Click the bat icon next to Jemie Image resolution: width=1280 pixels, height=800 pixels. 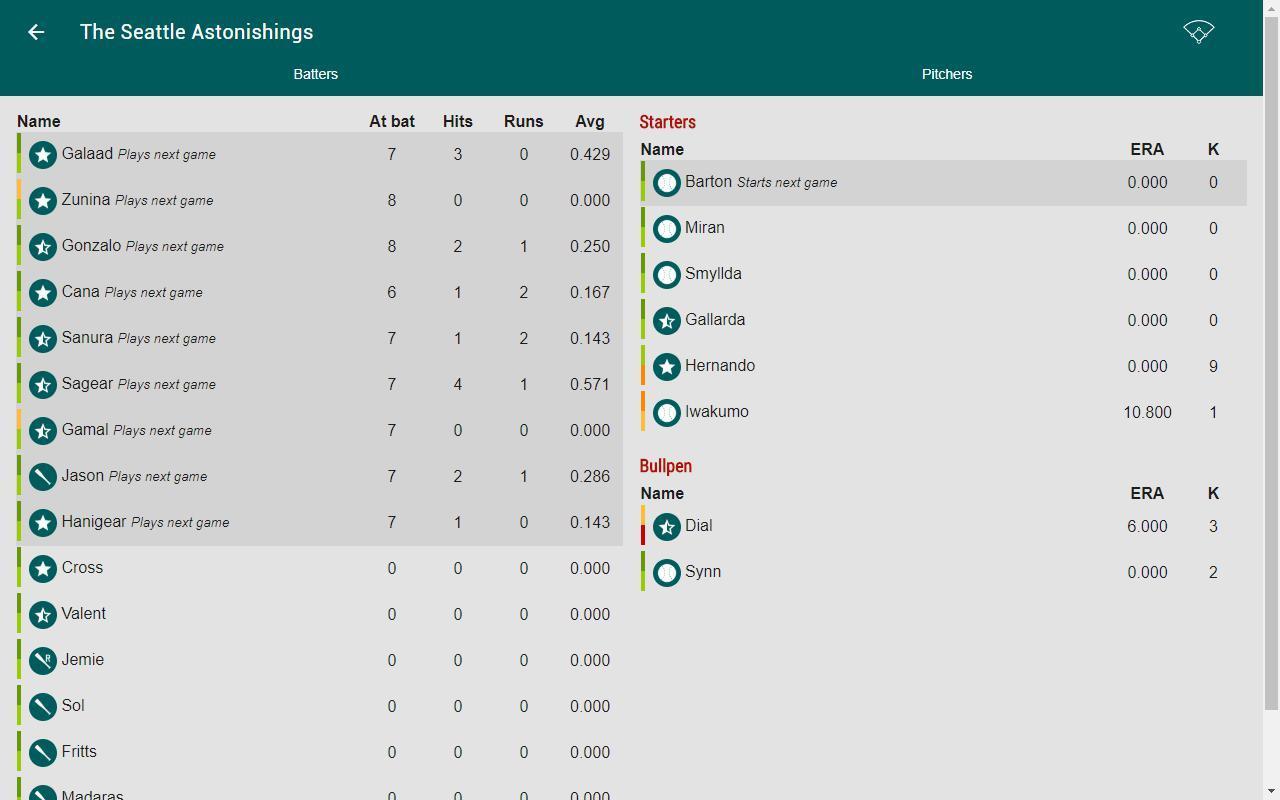(42, 661)
